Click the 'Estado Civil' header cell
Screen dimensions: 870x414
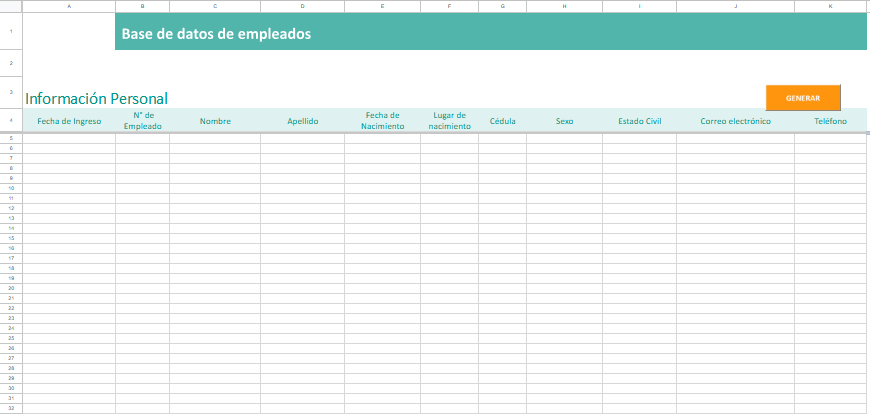[639, 121]
